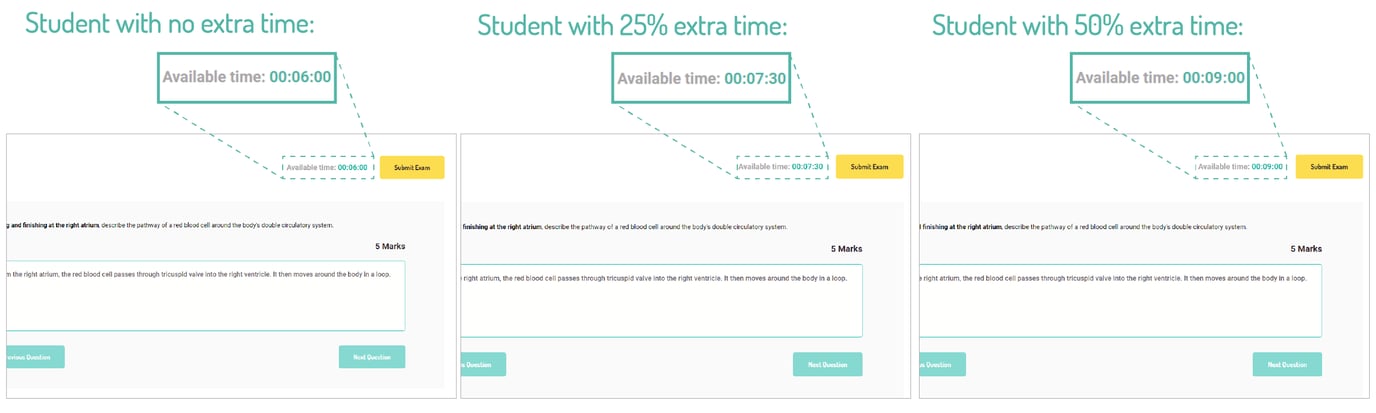Focus the answer text box in the no-extra-time panel
The image size is (1376, 413).
coord(205,297)
